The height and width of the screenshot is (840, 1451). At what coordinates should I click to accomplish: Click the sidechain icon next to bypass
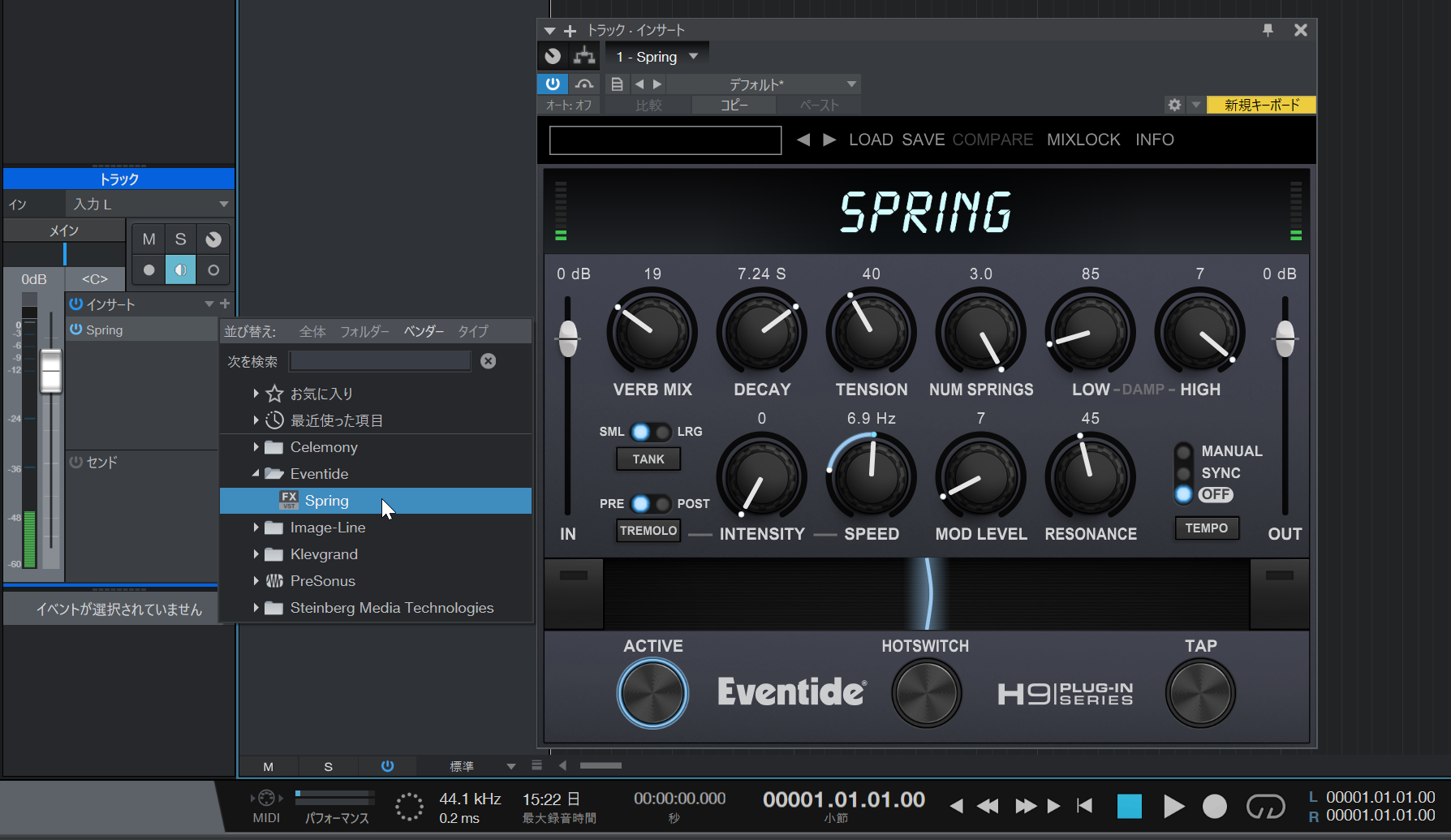[583, 84]
